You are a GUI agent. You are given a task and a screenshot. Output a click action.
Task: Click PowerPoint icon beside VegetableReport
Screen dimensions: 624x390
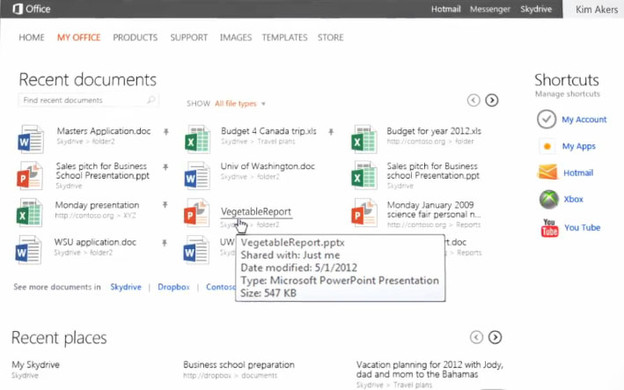pos(197,213)
